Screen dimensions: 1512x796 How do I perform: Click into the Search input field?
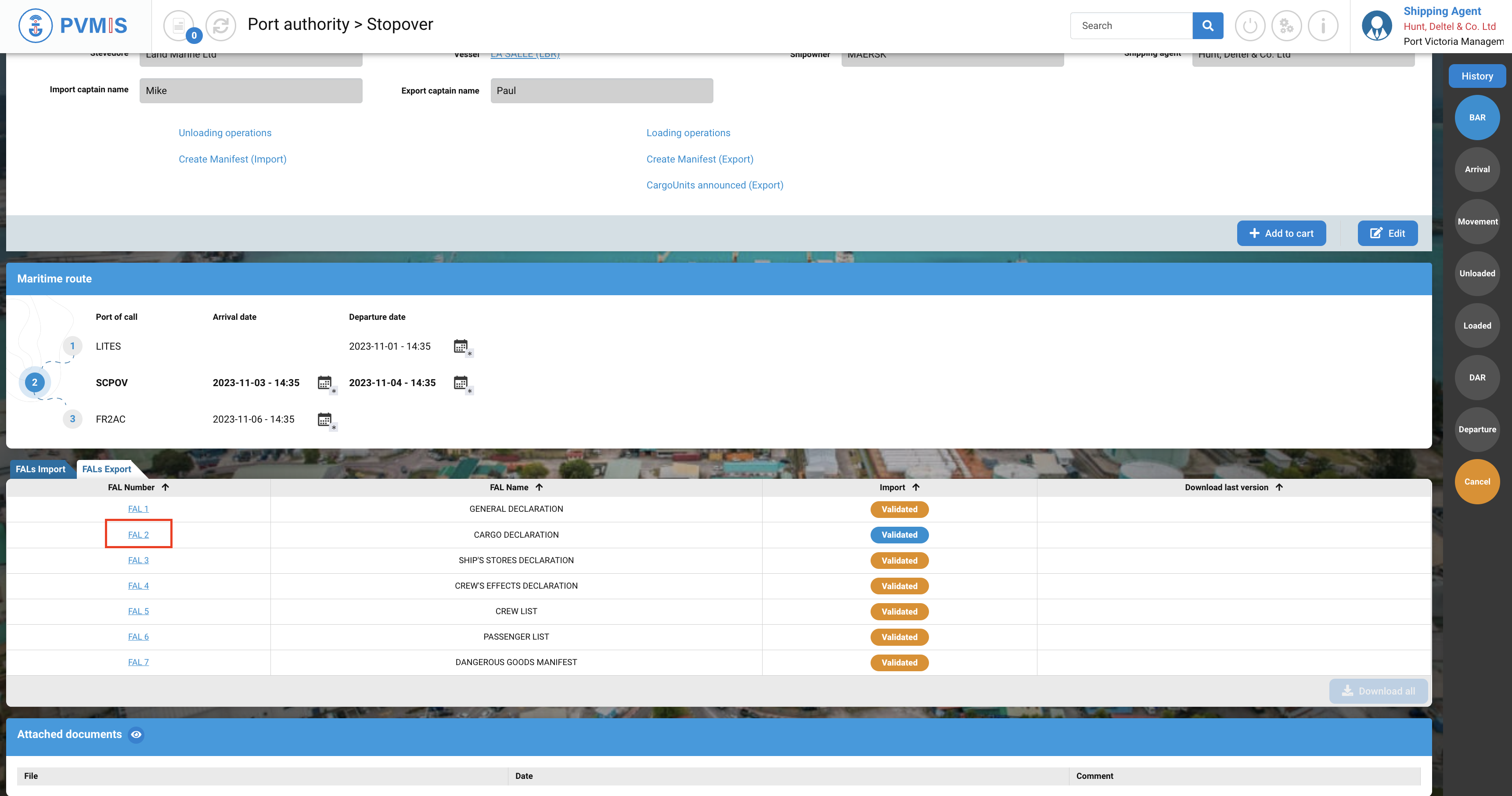pyautogui.click(x=1130, y=26)
